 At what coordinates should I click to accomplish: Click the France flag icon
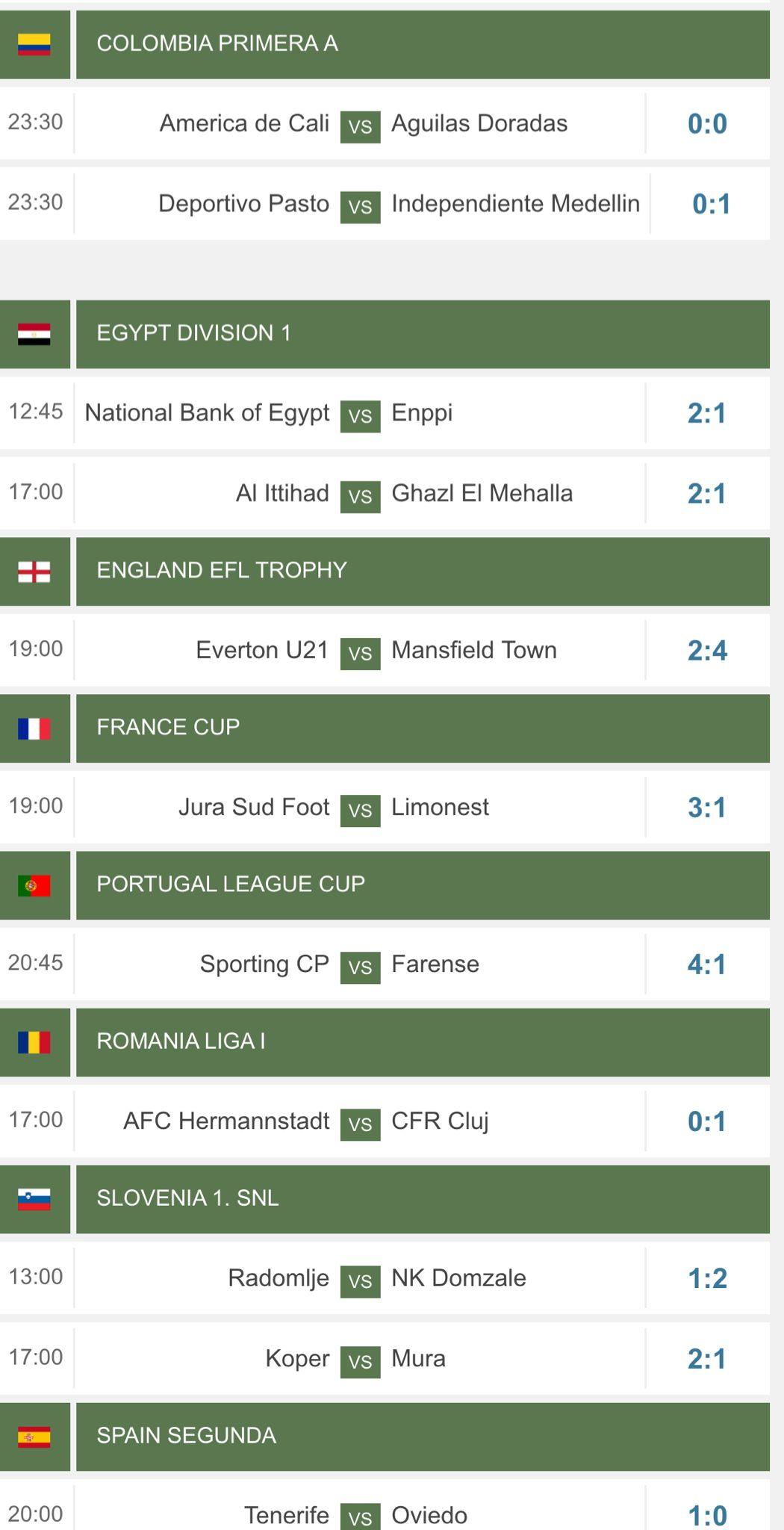tap(34, 728)
